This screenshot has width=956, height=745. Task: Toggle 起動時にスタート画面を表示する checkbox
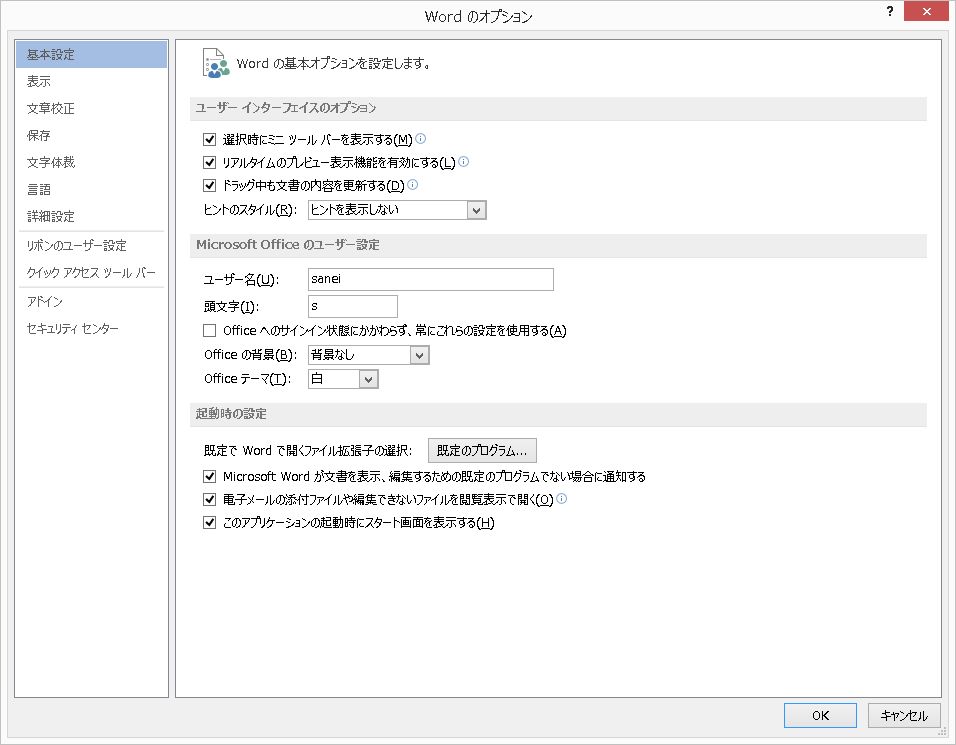pos(209,522)
